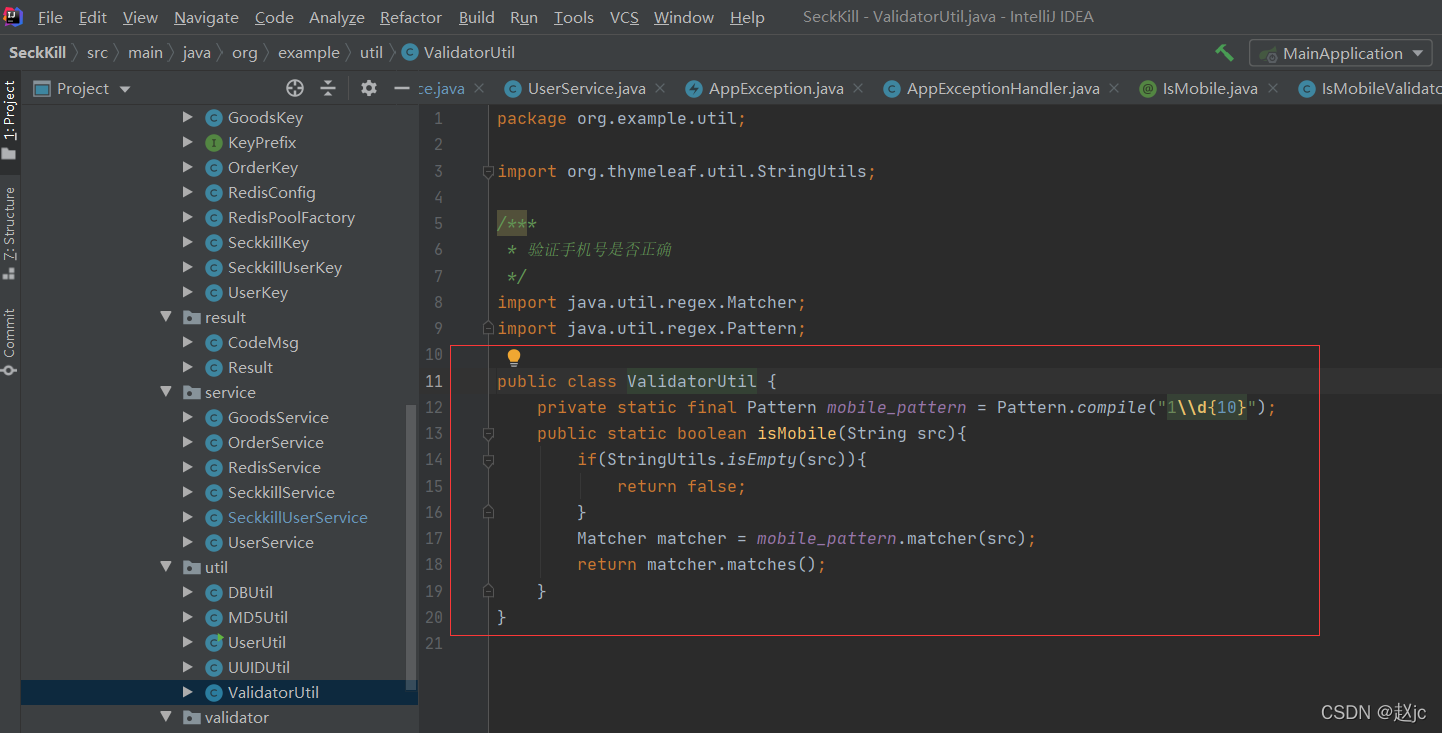Expand the CodeMsg class node
This screenshot has height=733, width=1442.
pos(188,342)
